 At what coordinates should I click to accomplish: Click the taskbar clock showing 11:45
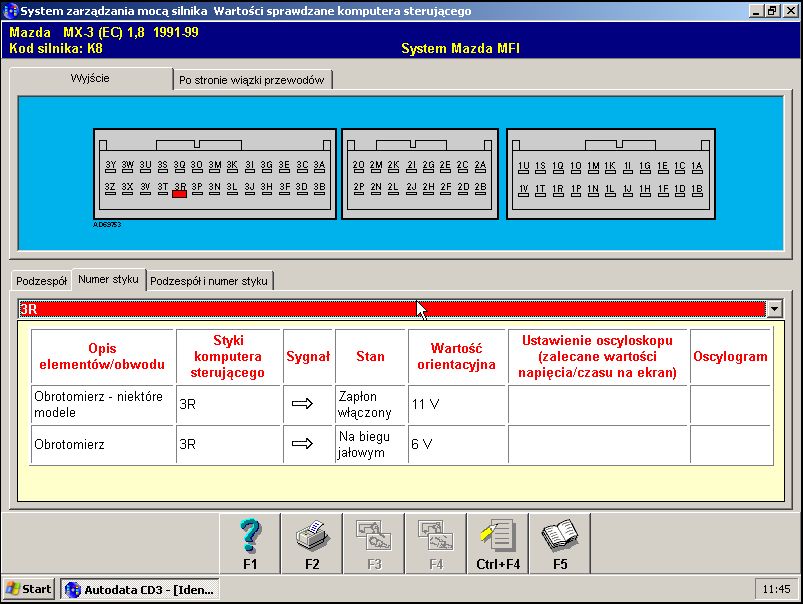tap(775, 589)
